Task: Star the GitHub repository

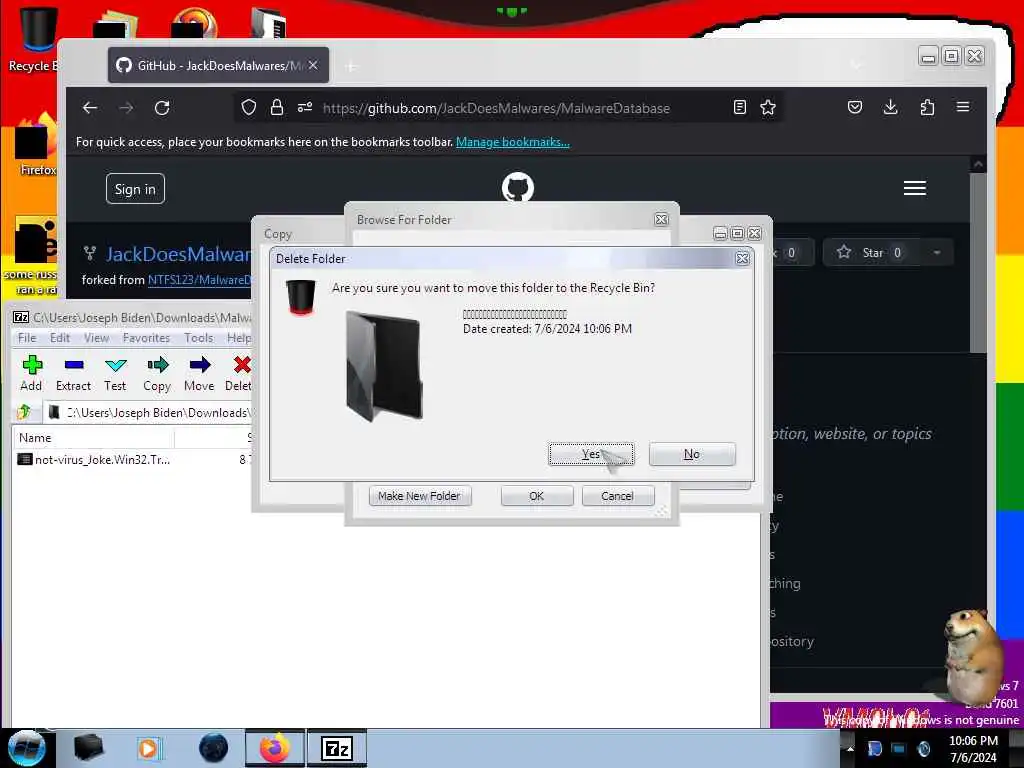Action: coord(871,253)
